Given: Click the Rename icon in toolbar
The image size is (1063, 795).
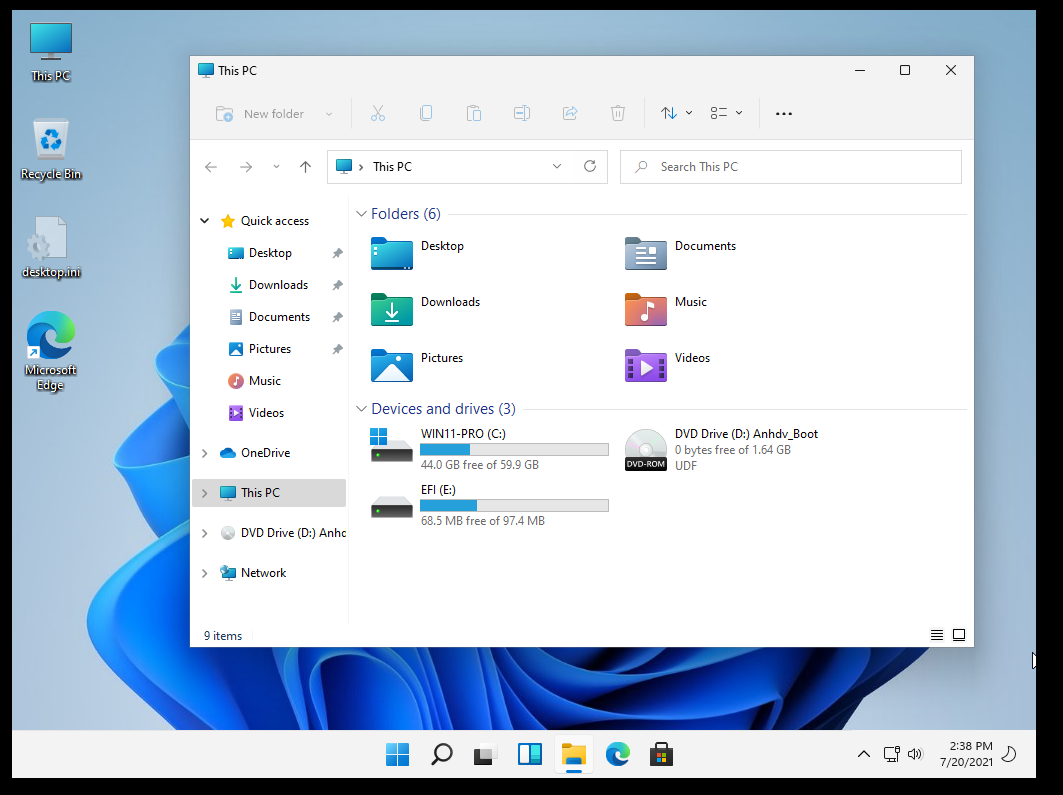Looking at the screenshot, I should (522, 113).
